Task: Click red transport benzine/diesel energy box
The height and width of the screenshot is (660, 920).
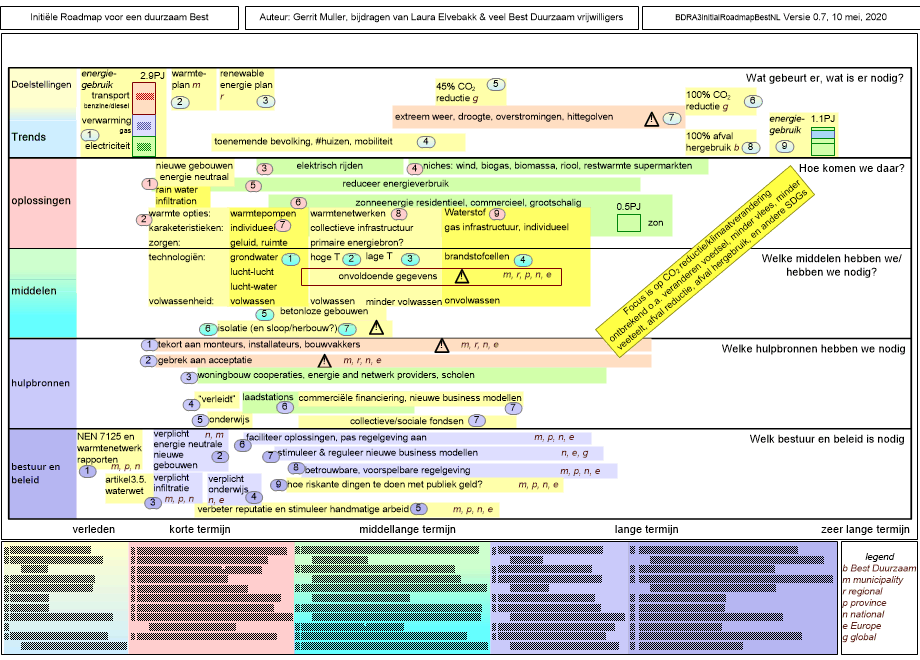Action: [144, 99]
